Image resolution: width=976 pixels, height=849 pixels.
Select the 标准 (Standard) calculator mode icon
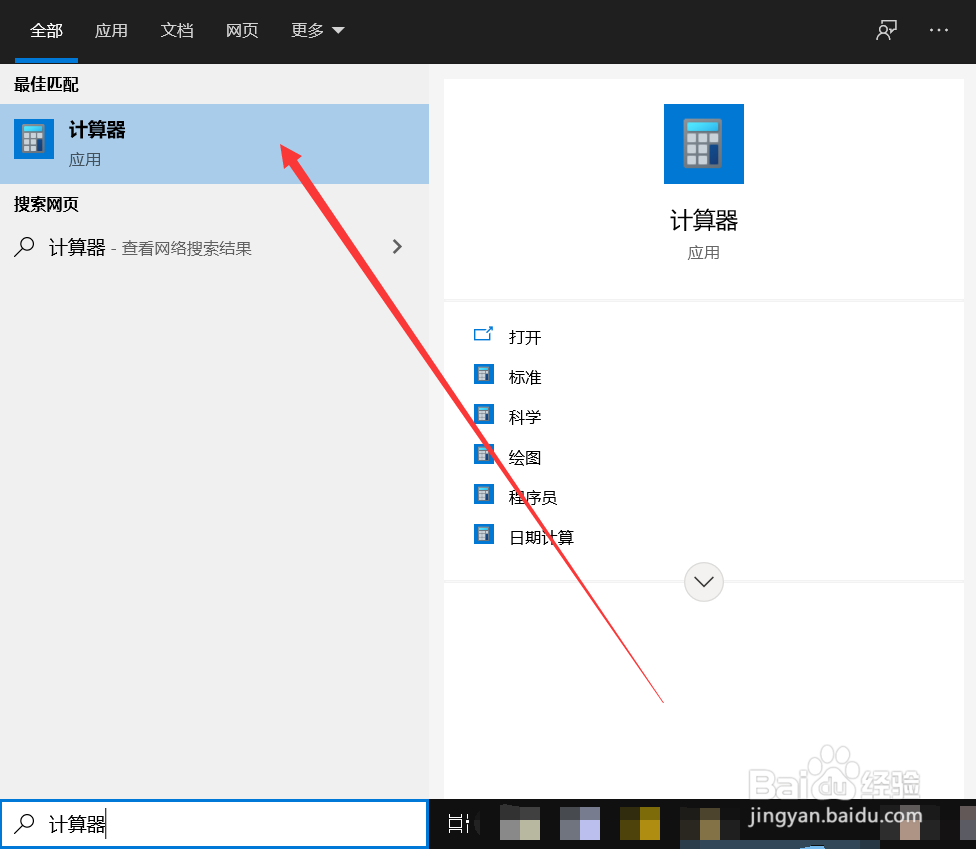pyautogui.click(x=483, y=377)
